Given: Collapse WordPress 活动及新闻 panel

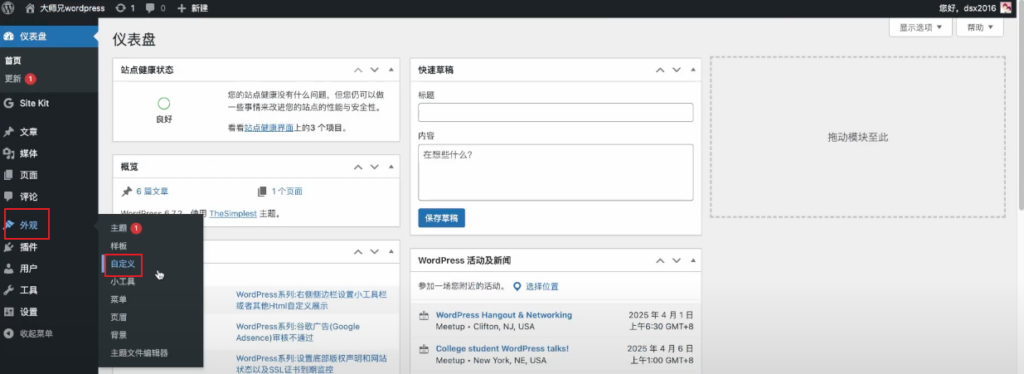Looking at the screenshot, I should click(x=693, y=260).
